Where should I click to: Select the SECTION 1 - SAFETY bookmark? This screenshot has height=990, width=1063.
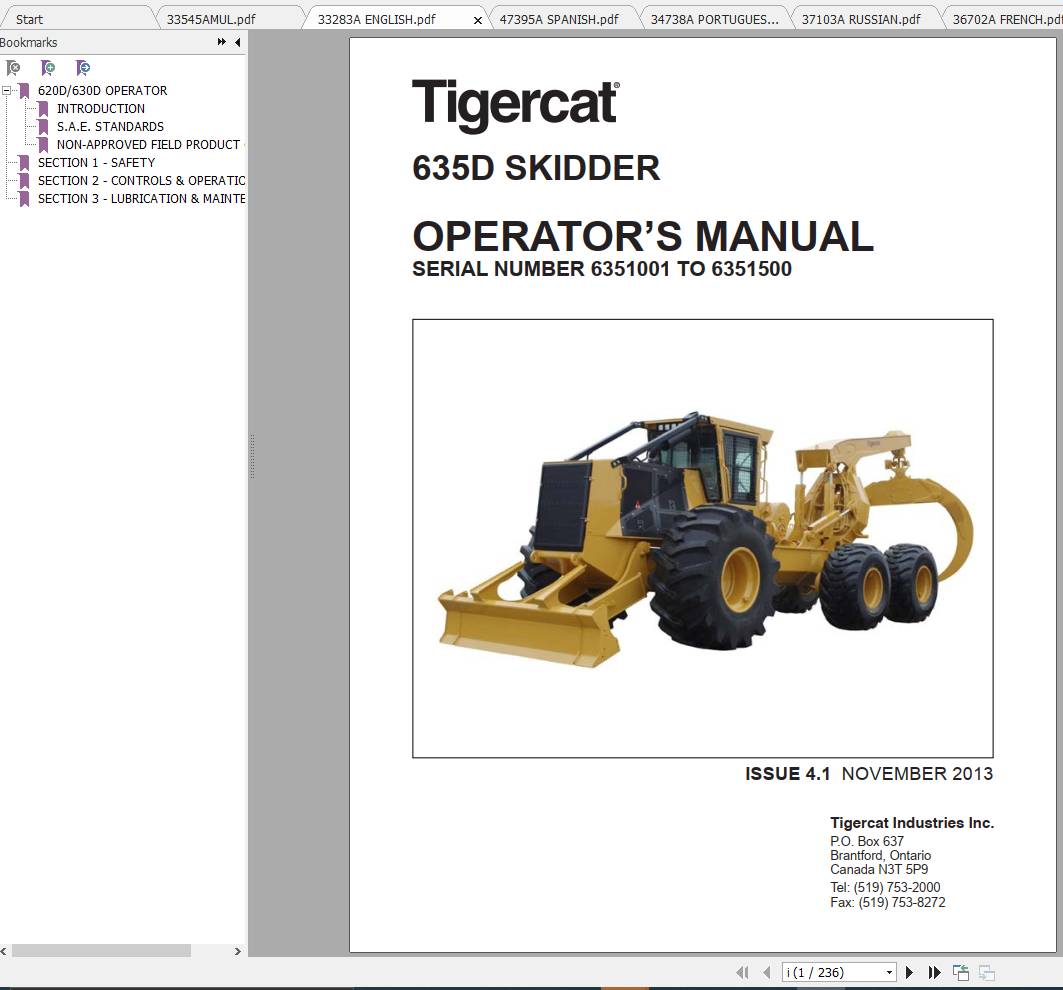coord(95,162)
